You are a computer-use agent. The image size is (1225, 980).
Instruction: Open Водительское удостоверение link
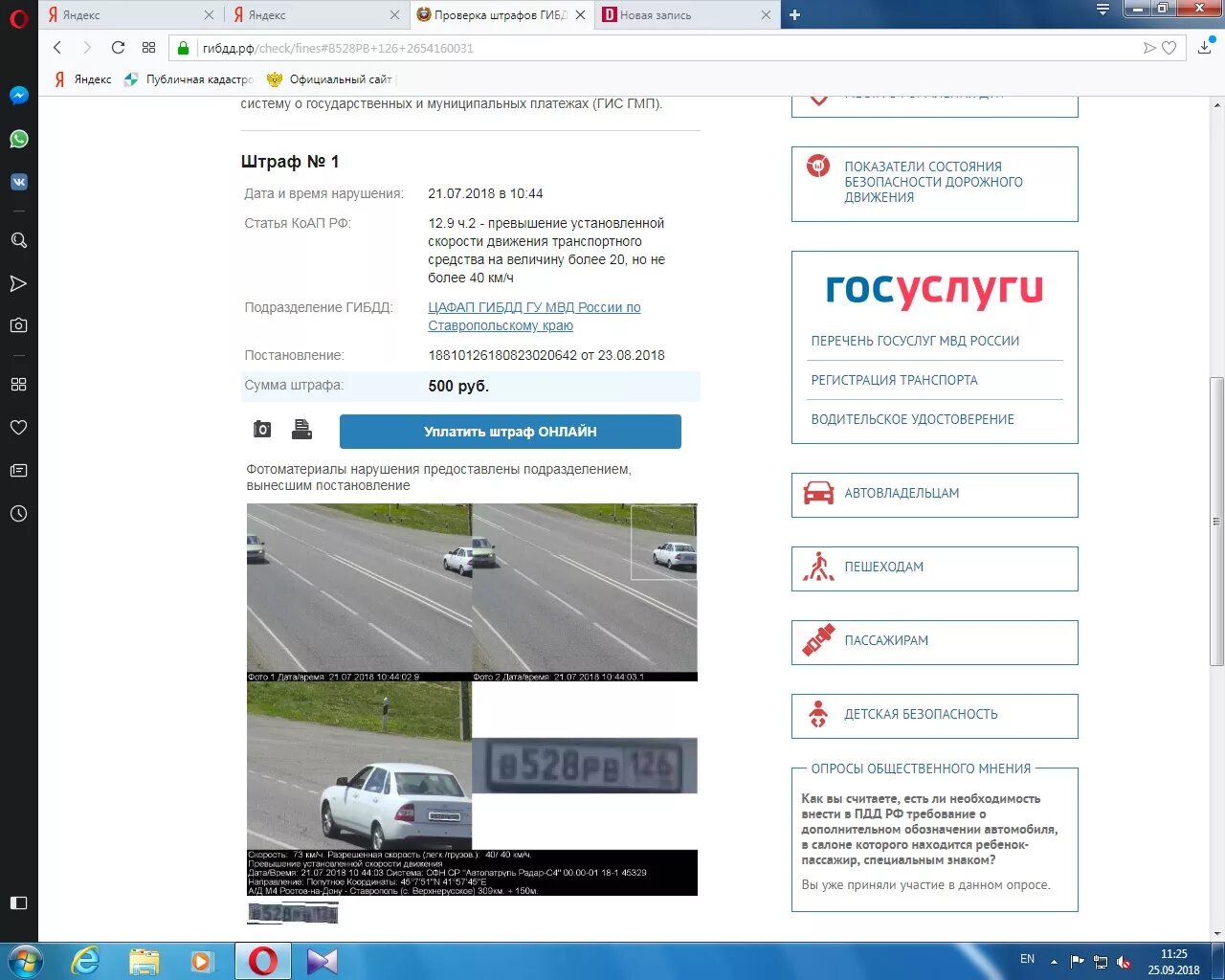912,419
